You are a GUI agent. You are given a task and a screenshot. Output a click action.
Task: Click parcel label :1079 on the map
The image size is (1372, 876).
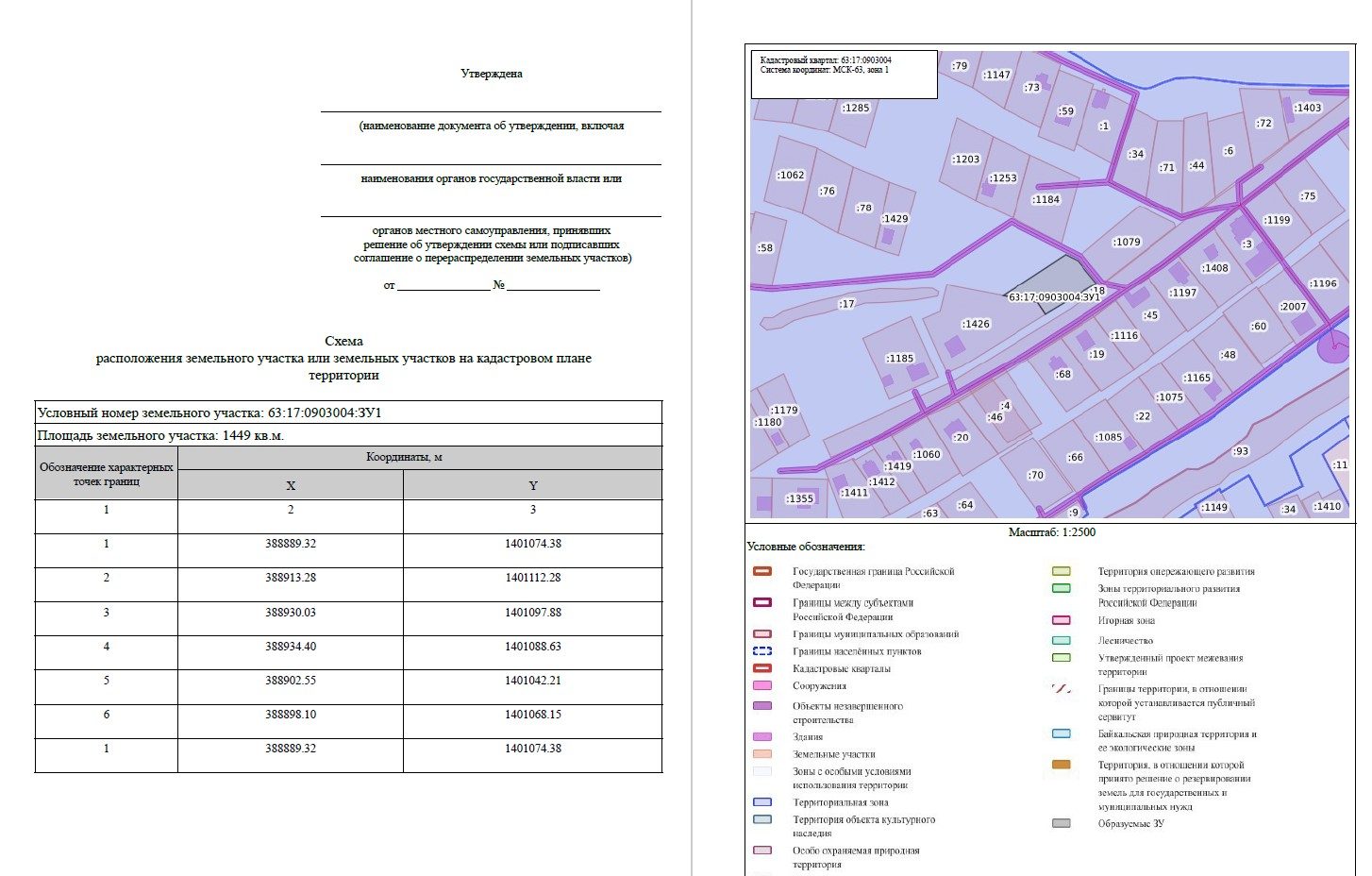tap(1127, 242)
